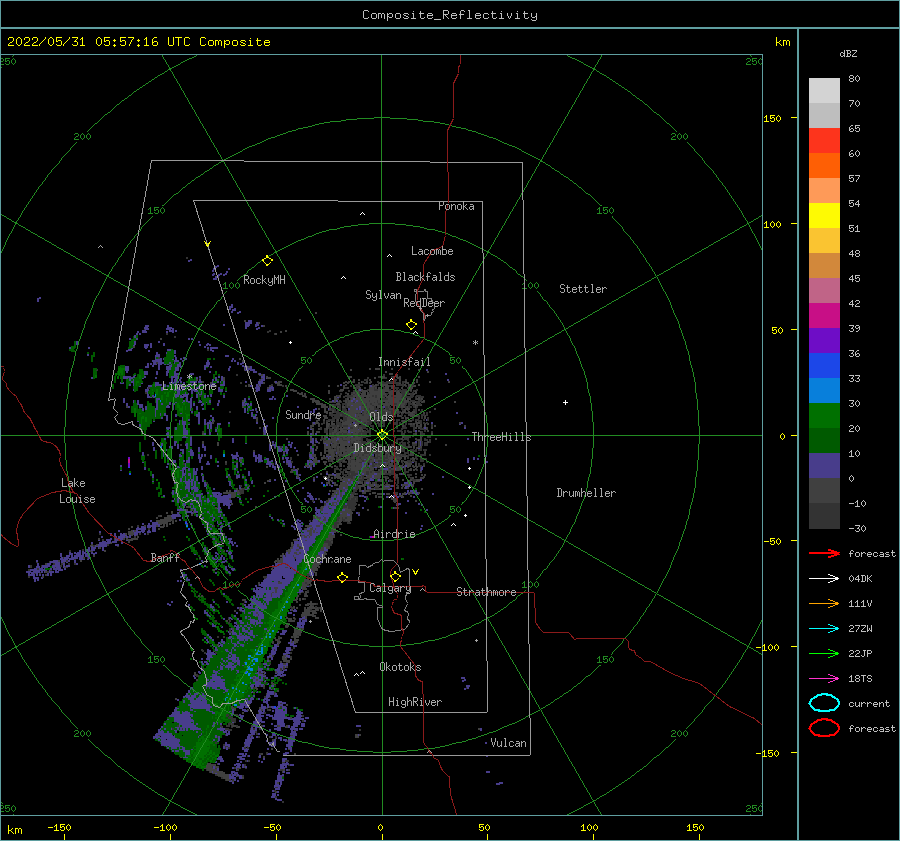The width and height of the screenshot is (900, 841).
Task: Click the Blackfalds label
Action: pyautogui.click(x=425, y=277)
